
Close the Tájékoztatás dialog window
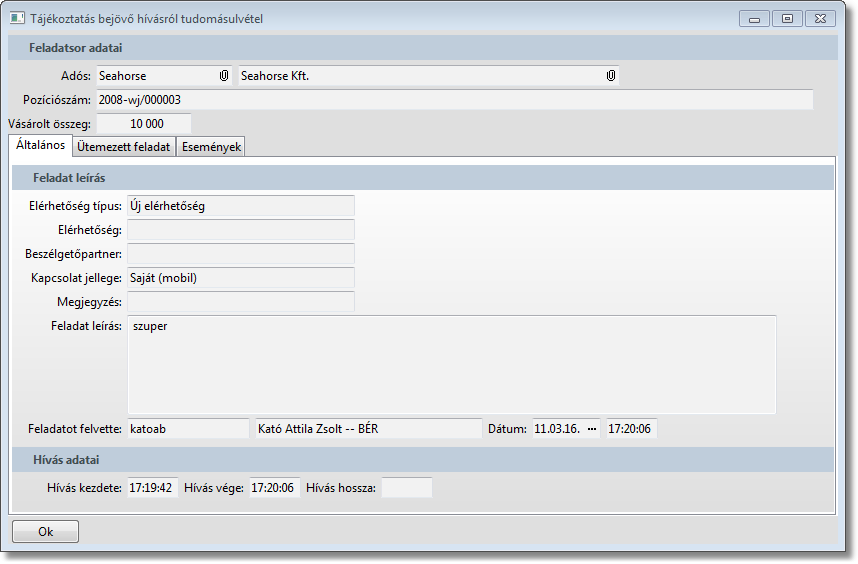(x=820, y=19)
